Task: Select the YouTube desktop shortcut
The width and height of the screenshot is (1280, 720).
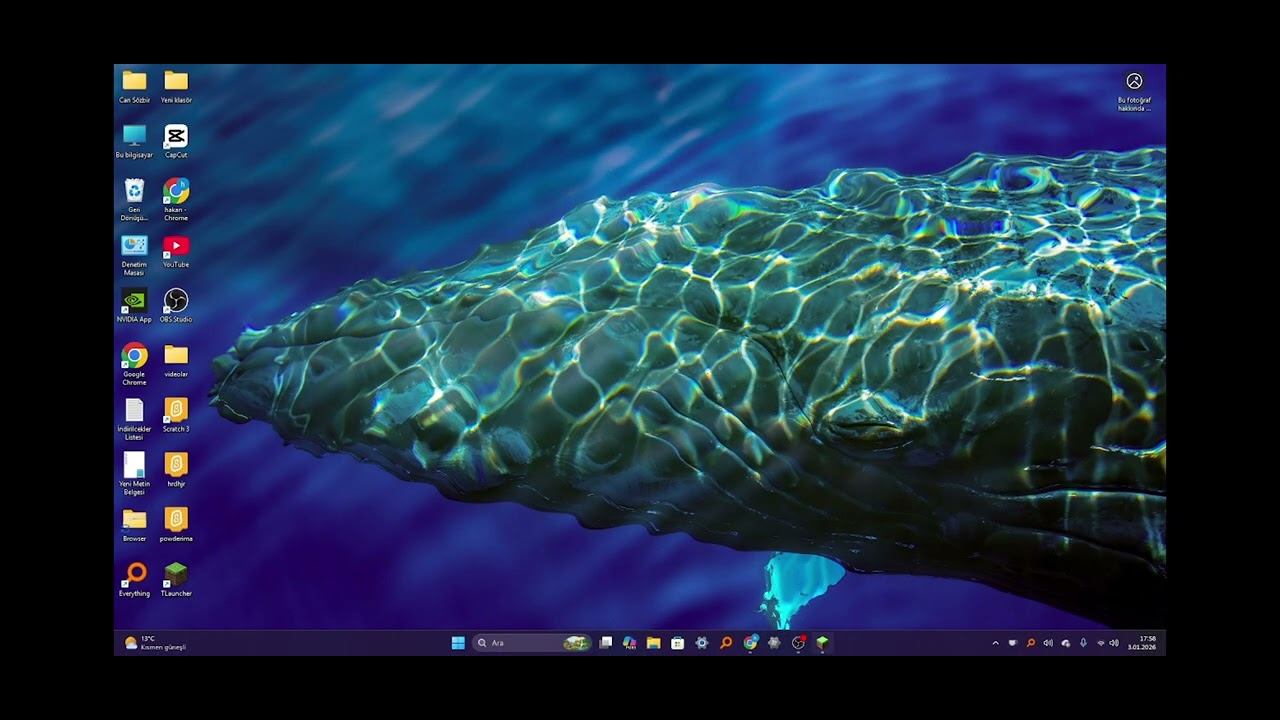Action: (176, 251)
